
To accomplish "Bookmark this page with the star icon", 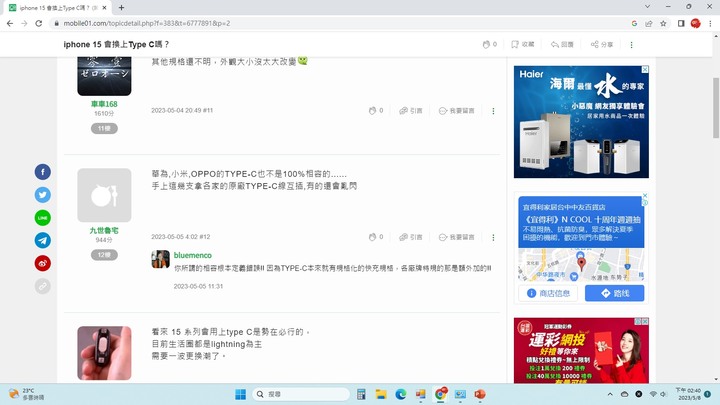I will click(663, 23).
